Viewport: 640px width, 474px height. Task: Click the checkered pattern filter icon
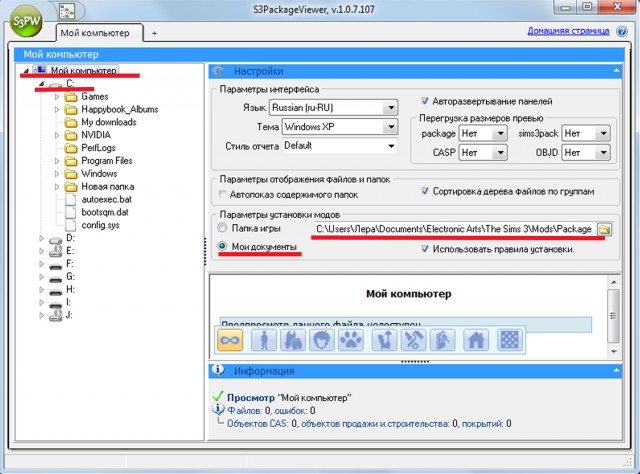pos(509,341)
